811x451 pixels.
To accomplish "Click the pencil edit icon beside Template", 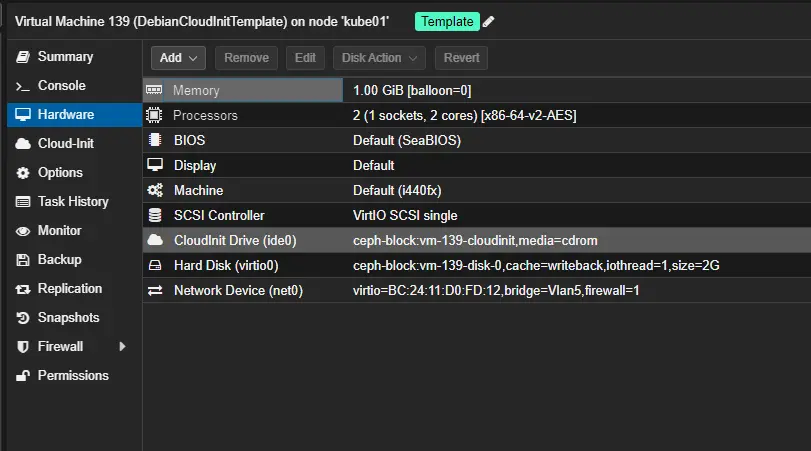I will click(488, 22).
